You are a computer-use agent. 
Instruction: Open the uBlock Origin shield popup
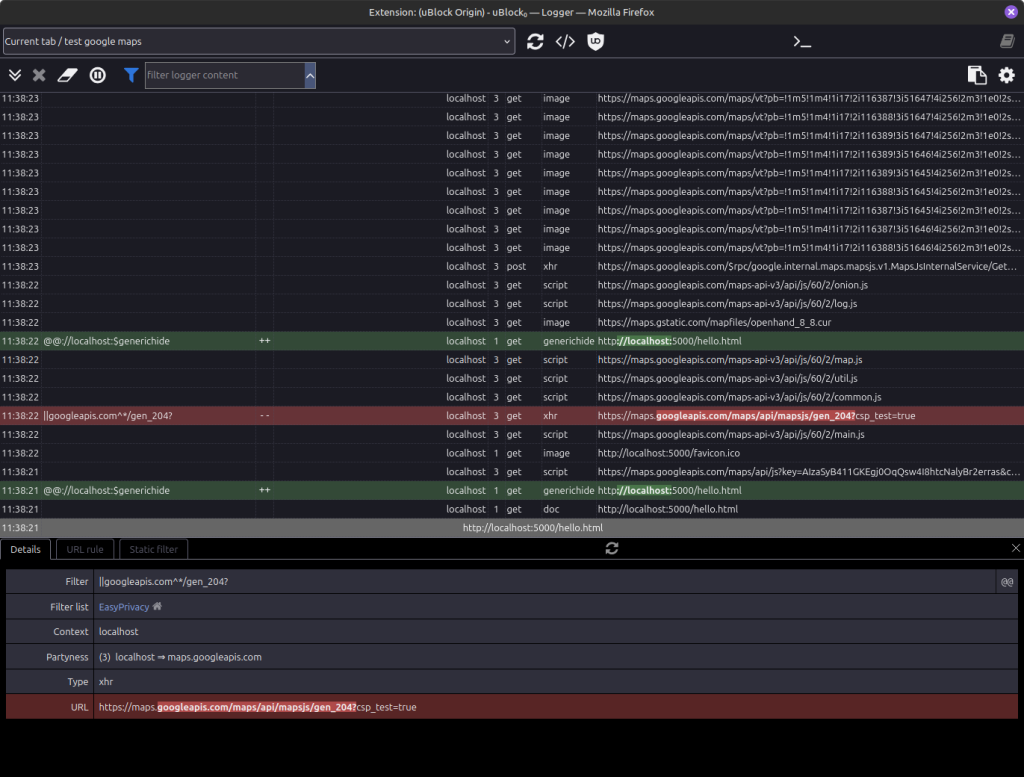(x=595, y=41)
